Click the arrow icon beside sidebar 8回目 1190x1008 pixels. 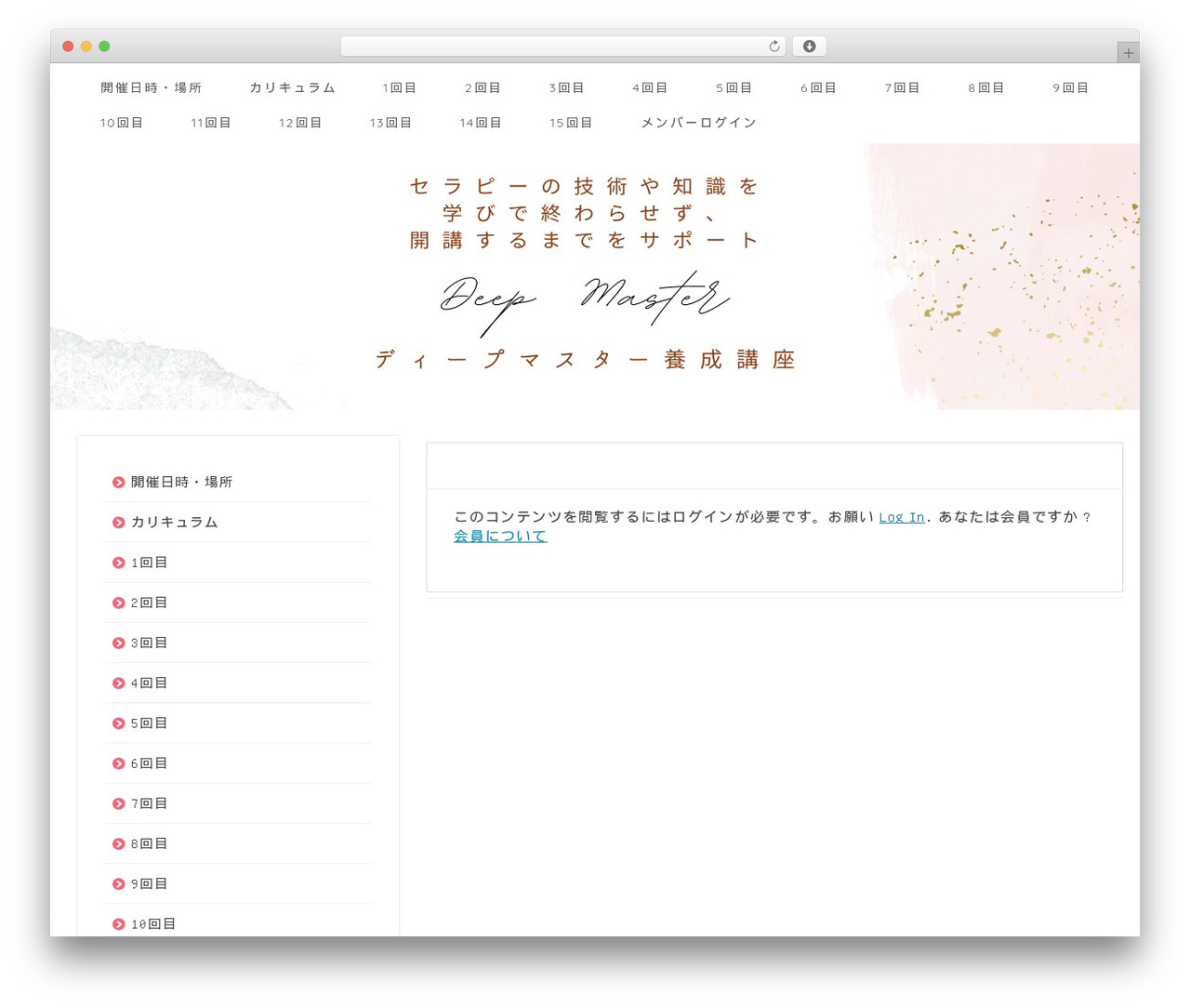click(118, 844)
